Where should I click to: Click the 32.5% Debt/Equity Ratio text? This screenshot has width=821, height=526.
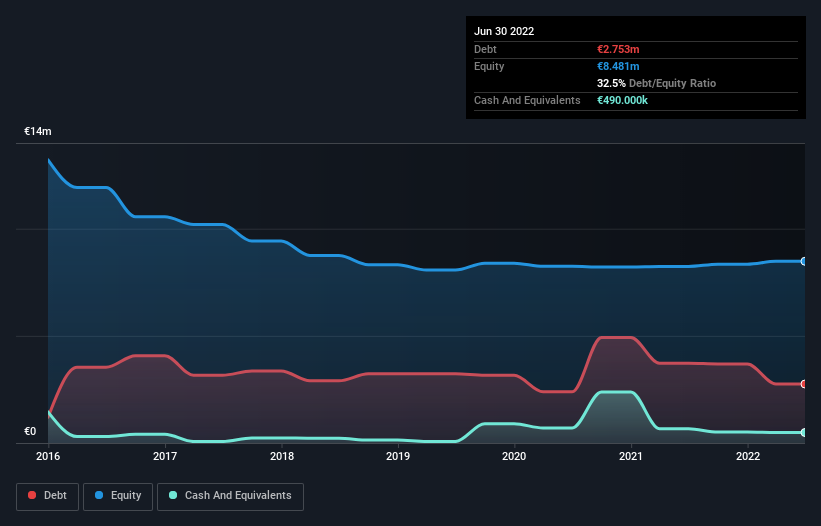pos(657,83)
